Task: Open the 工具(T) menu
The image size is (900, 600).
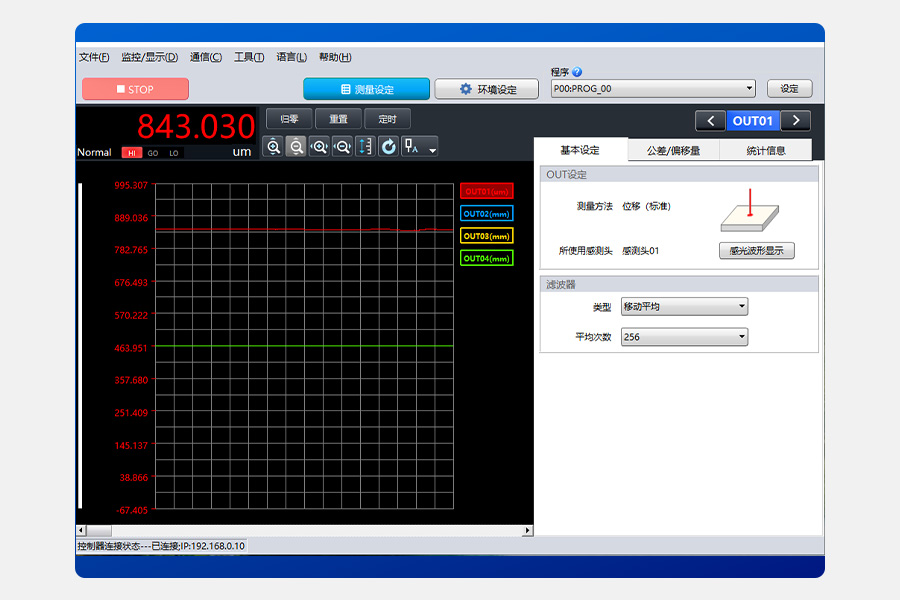Action: [249, 57]
